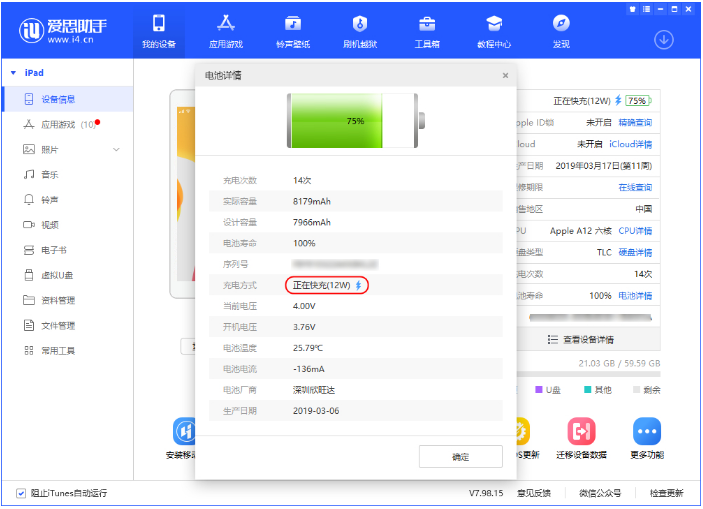Click the download manager arrow icon
This screenshot has width=703, height=509.
pyautogui.click(x=664, y=39)
